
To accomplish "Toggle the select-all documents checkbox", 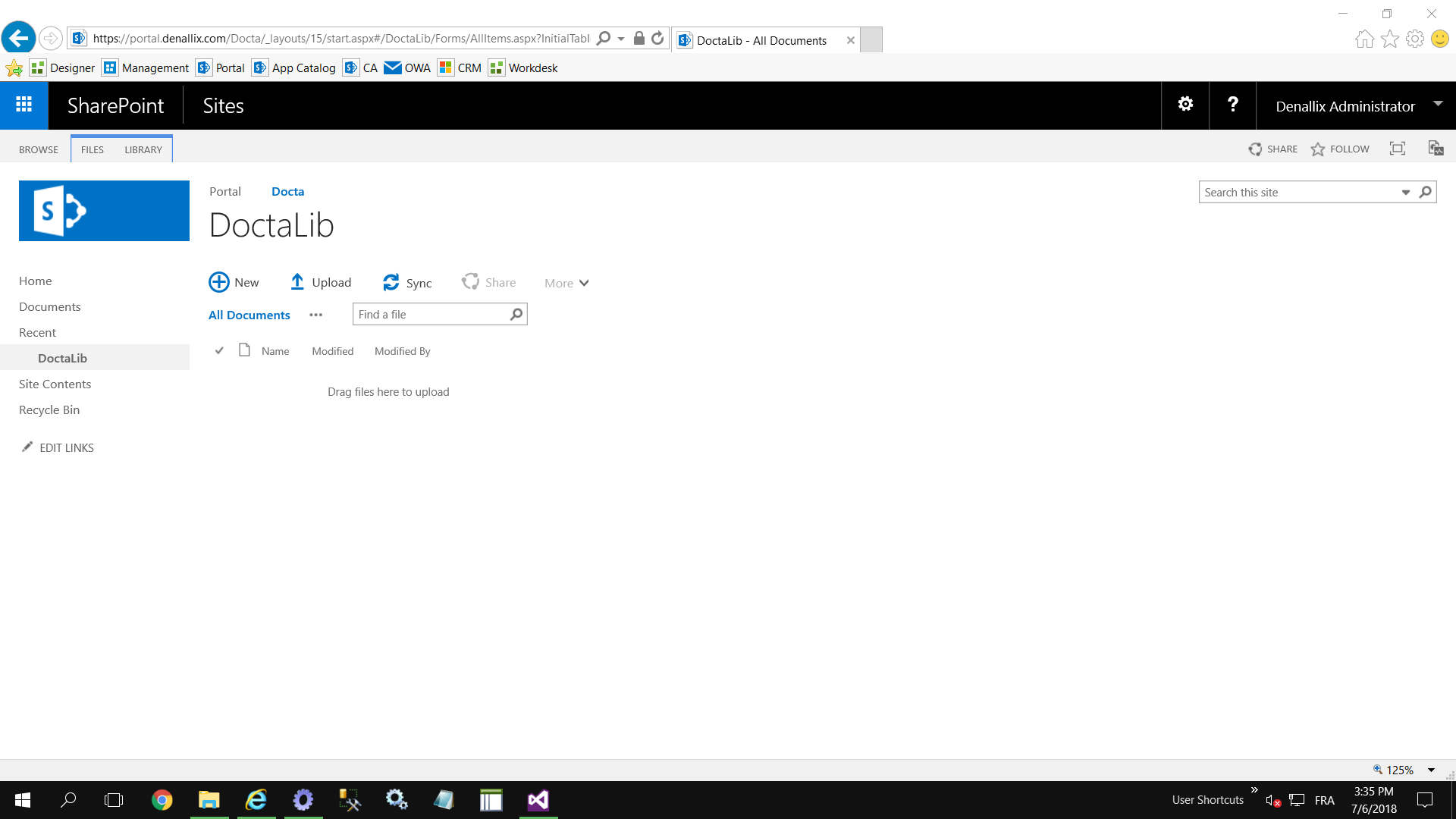I will pyautogui.click(x=219, y=350).
